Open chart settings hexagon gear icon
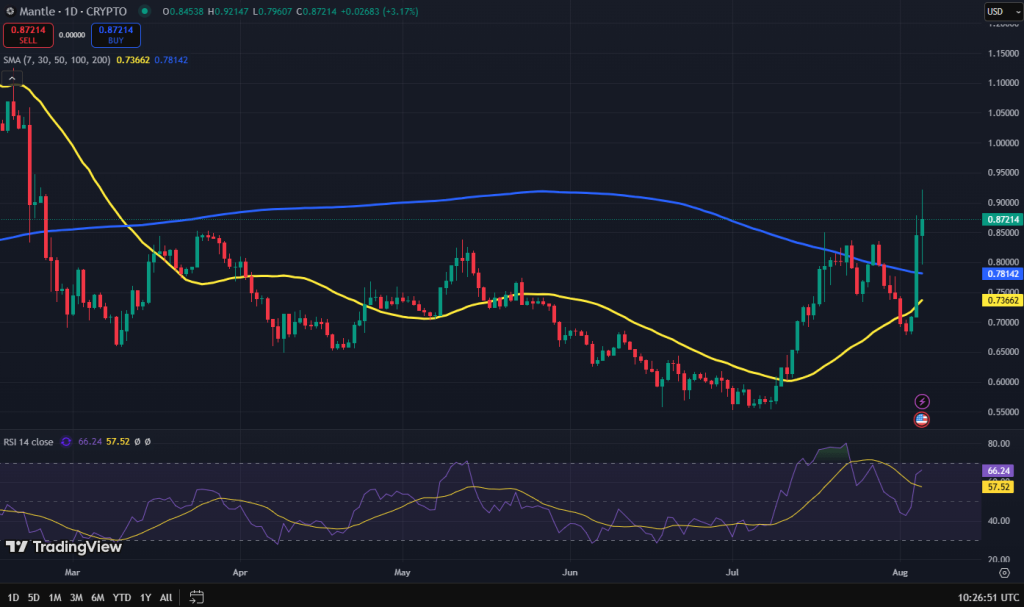This screenshot has width=1024, height=607. [1004, 572]
